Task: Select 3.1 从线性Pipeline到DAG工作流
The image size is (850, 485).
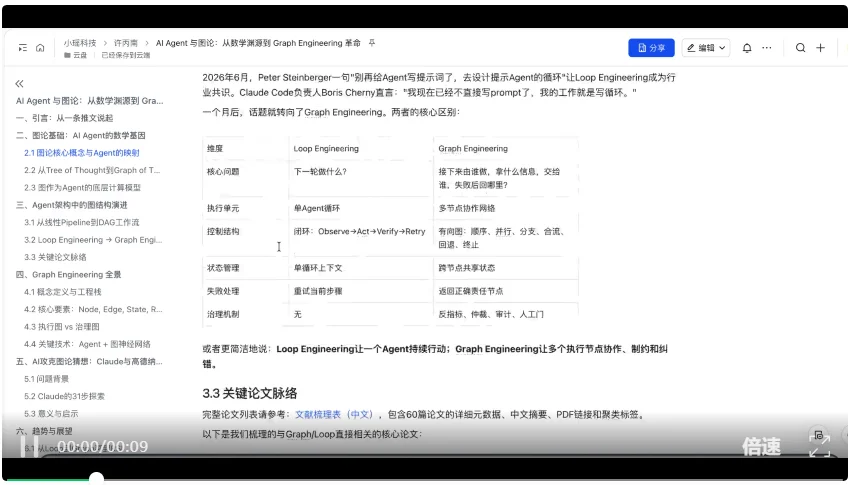Action: pyautogui.click(x=82, y=222)
